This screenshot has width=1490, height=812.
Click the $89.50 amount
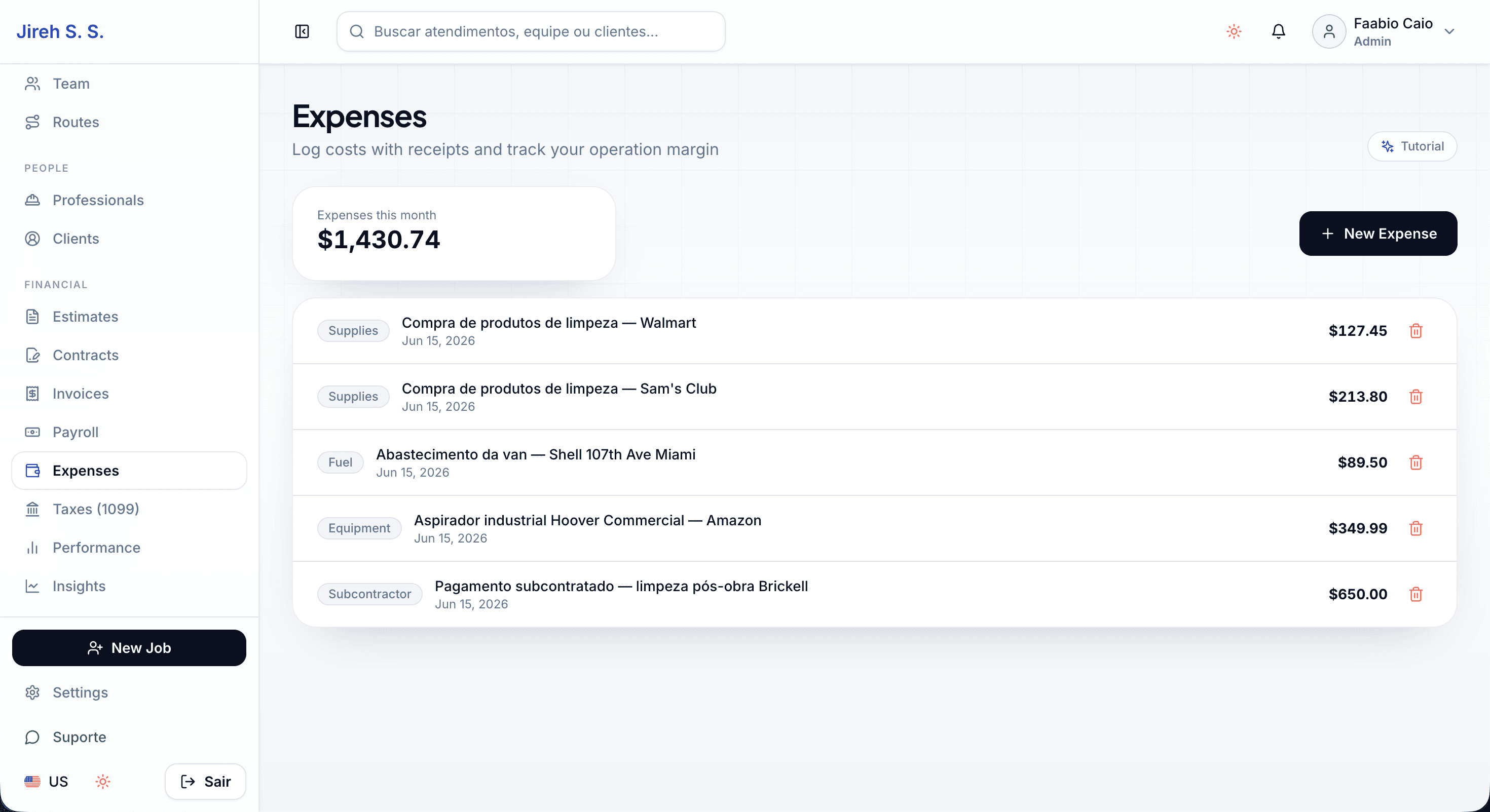pyautogui.click(x=1362, y=462)
